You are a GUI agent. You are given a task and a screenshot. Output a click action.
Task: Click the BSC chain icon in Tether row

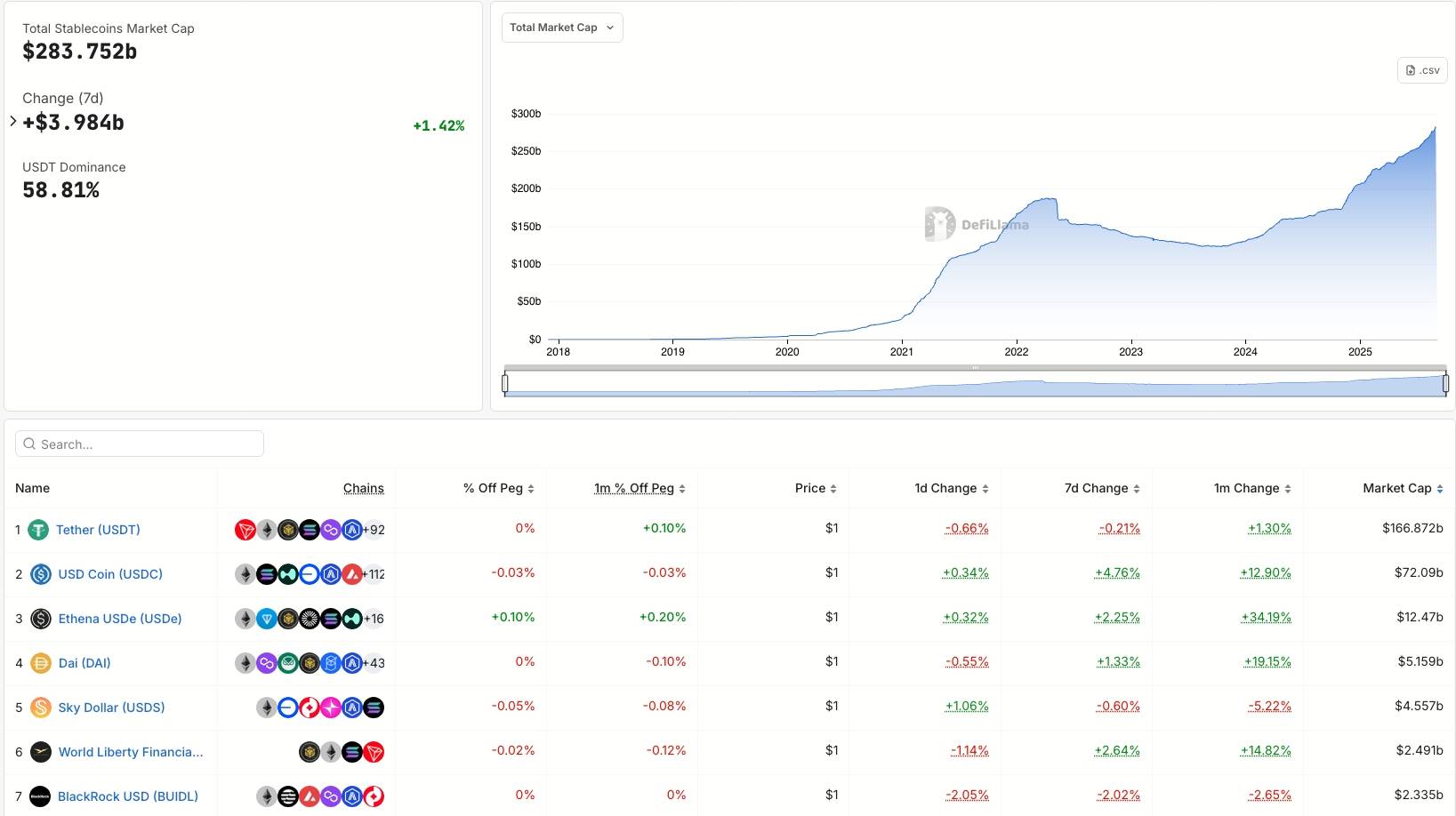coord(288,530)
